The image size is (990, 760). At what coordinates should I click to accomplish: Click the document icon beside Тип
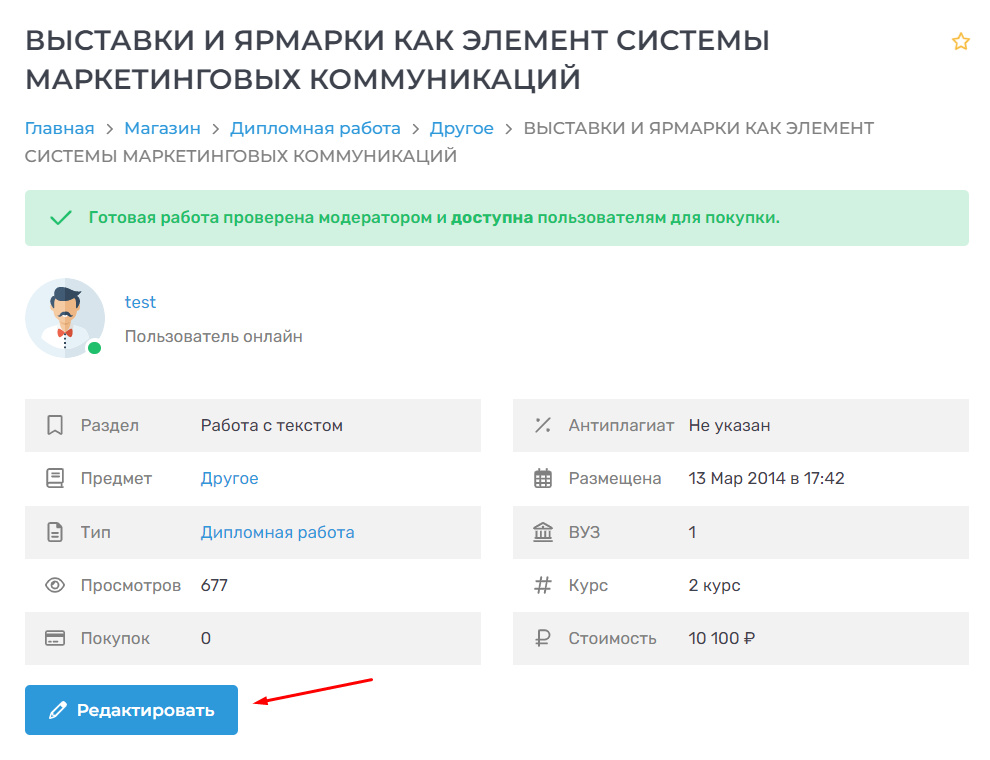tap(55, 532)
